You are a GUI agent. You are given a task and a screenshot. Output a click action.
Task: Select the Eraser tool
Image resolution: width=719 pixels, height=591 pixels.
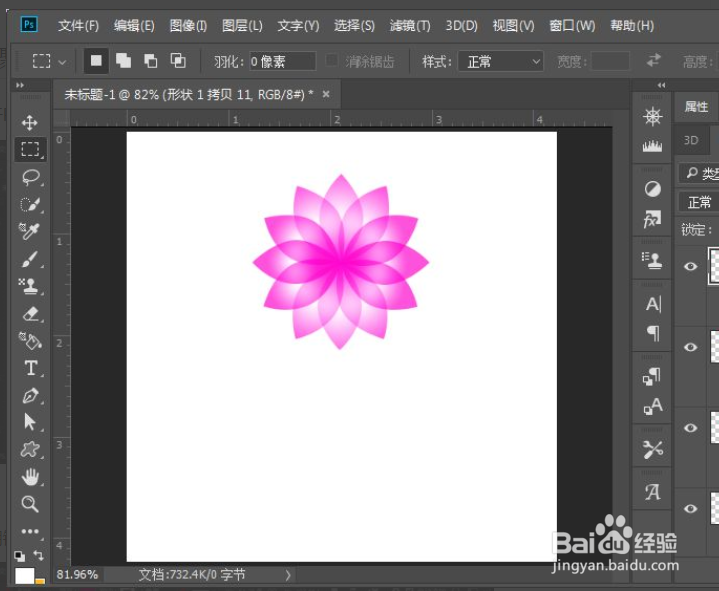pos(30,314)
